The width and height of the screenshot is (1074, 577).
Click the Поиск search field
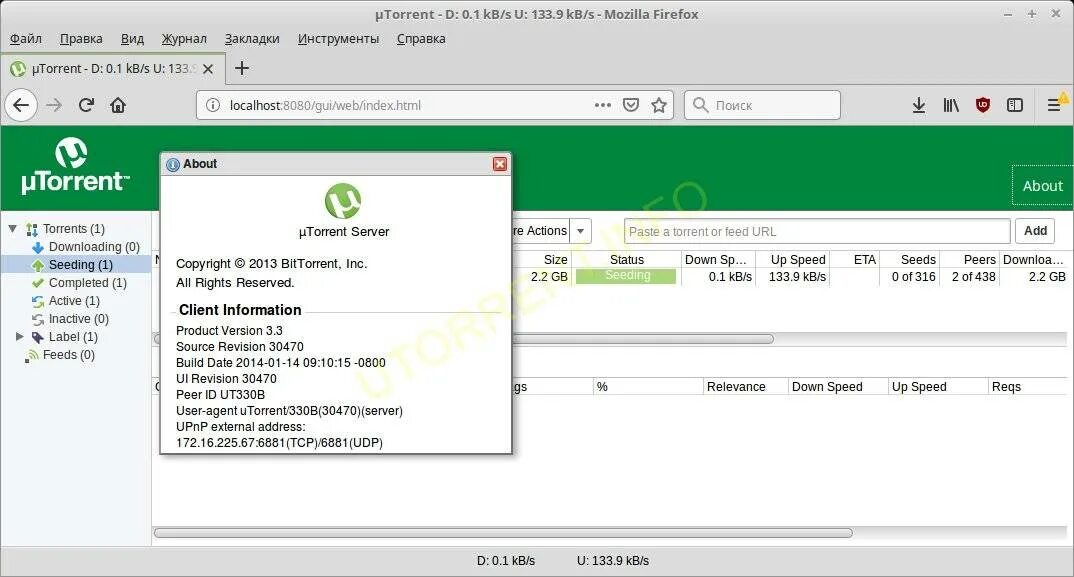point(762,105)
